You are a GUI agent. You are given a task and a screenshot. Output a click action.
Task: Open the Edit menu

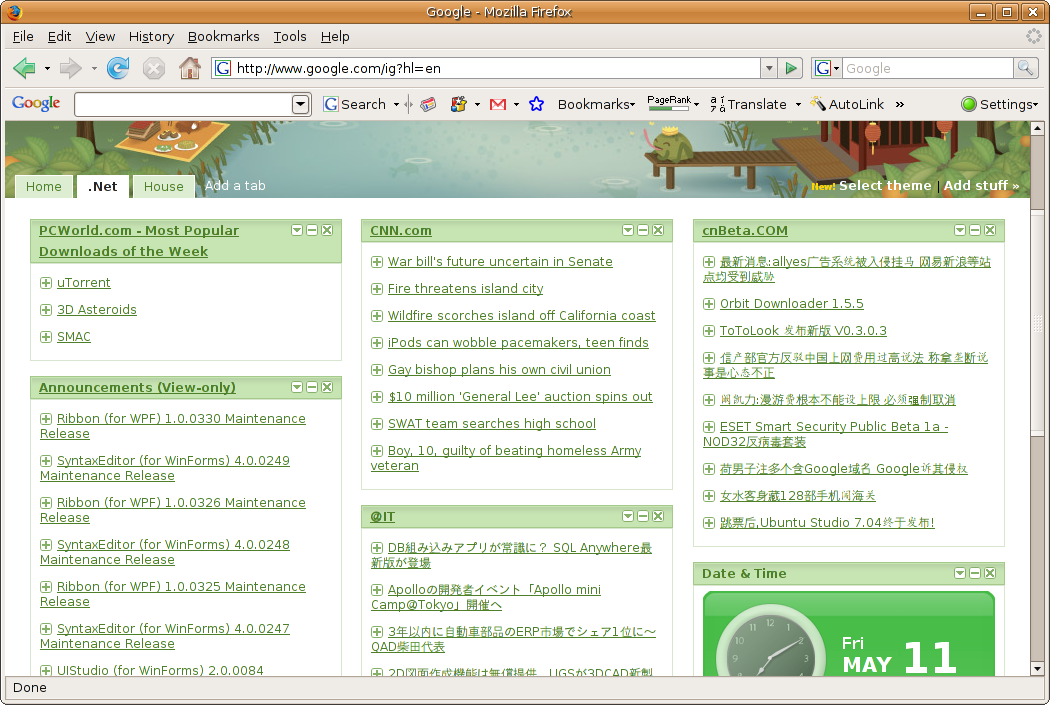click(x=59, y=36)
